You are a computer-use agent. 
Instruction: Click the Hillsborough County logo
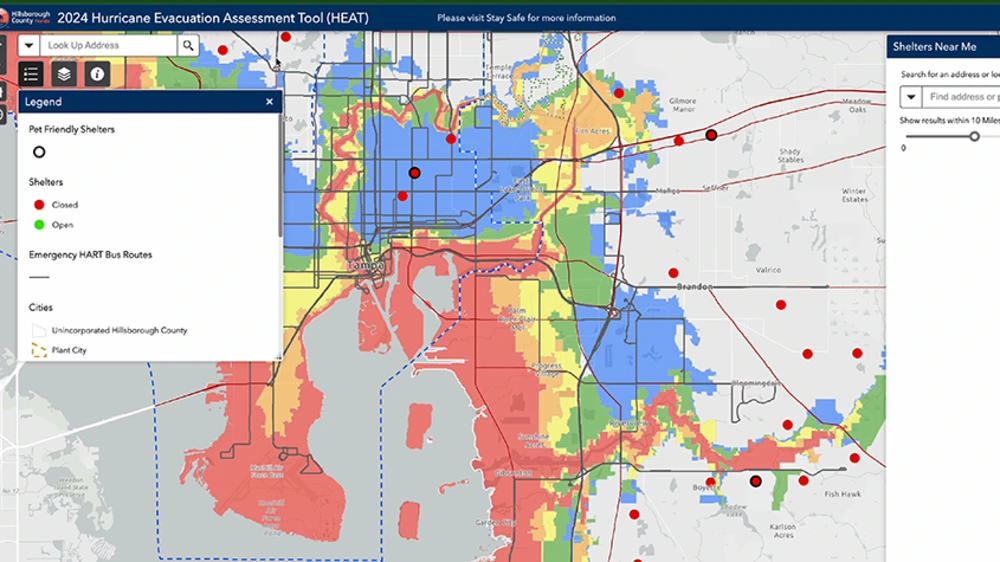[x=26, y=17]
